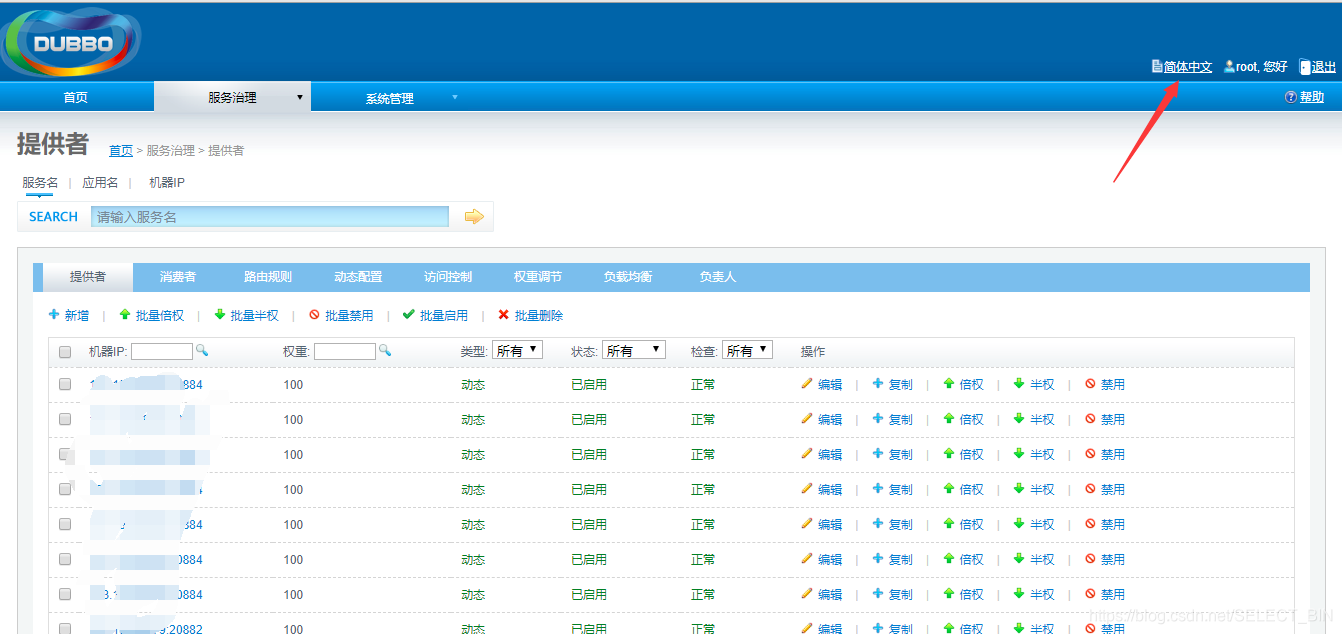Go to 首页 in the navigation bar

[76, 97]
